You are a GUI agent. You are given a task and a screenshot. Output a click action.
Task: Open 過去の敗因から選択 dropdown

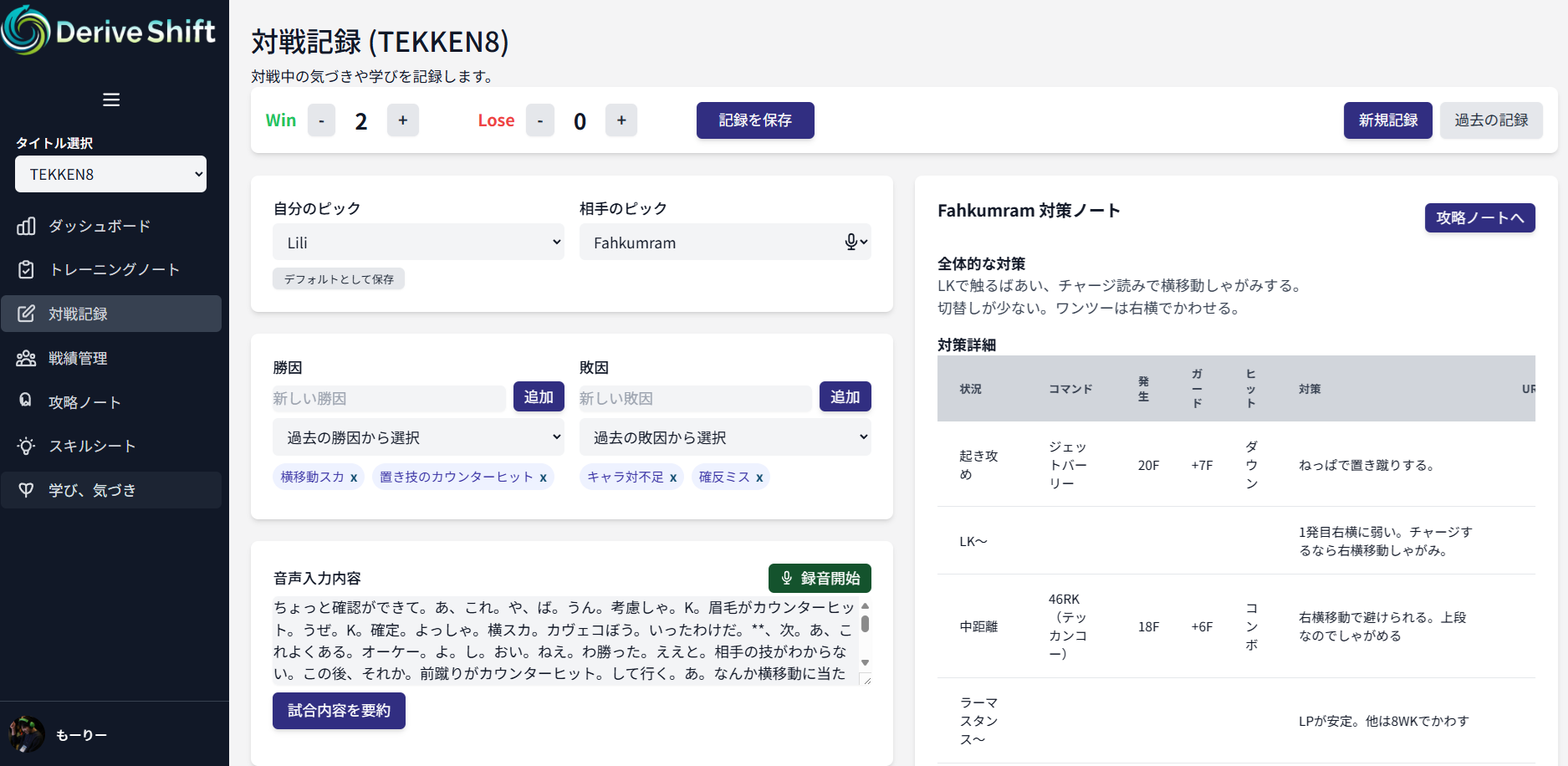tap(725, 437)
